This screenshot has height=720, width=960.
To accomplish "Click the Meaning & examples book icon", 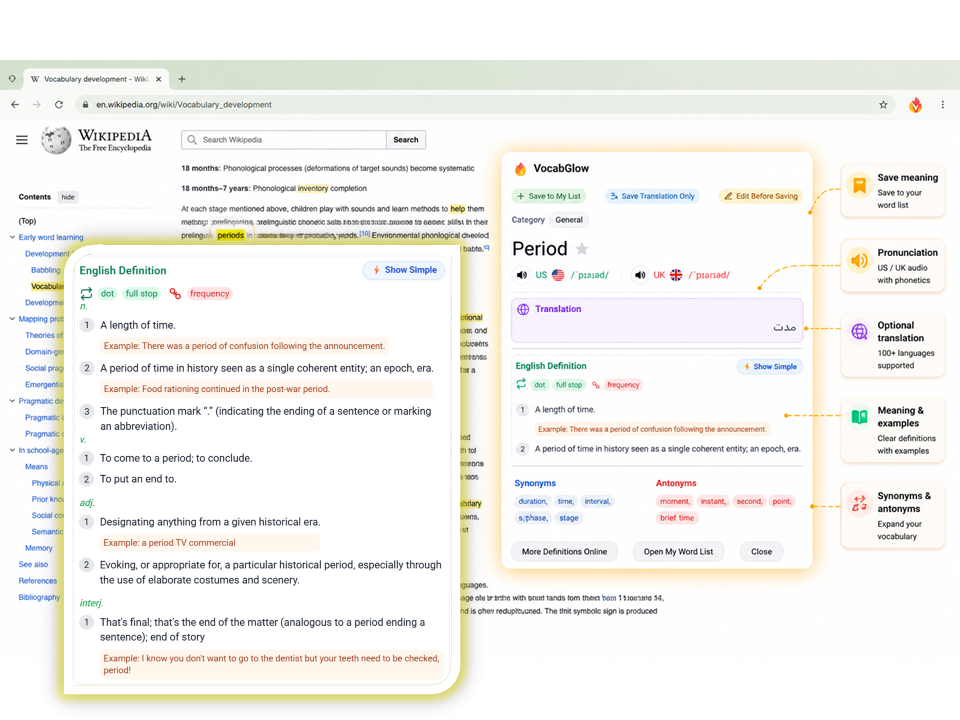I will click(x=859, y=417).
